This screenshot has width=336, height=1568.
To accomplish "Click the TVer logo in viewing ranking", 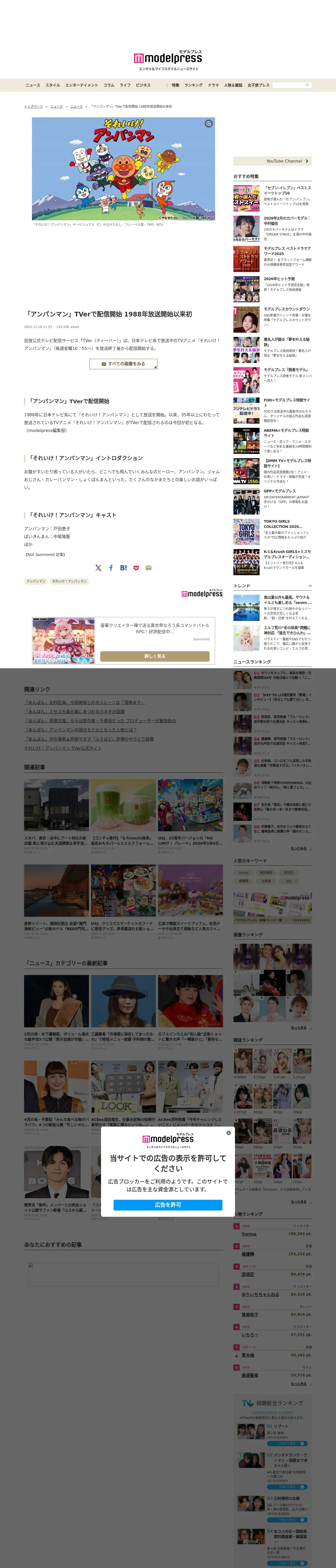I will pos(248,1403).
